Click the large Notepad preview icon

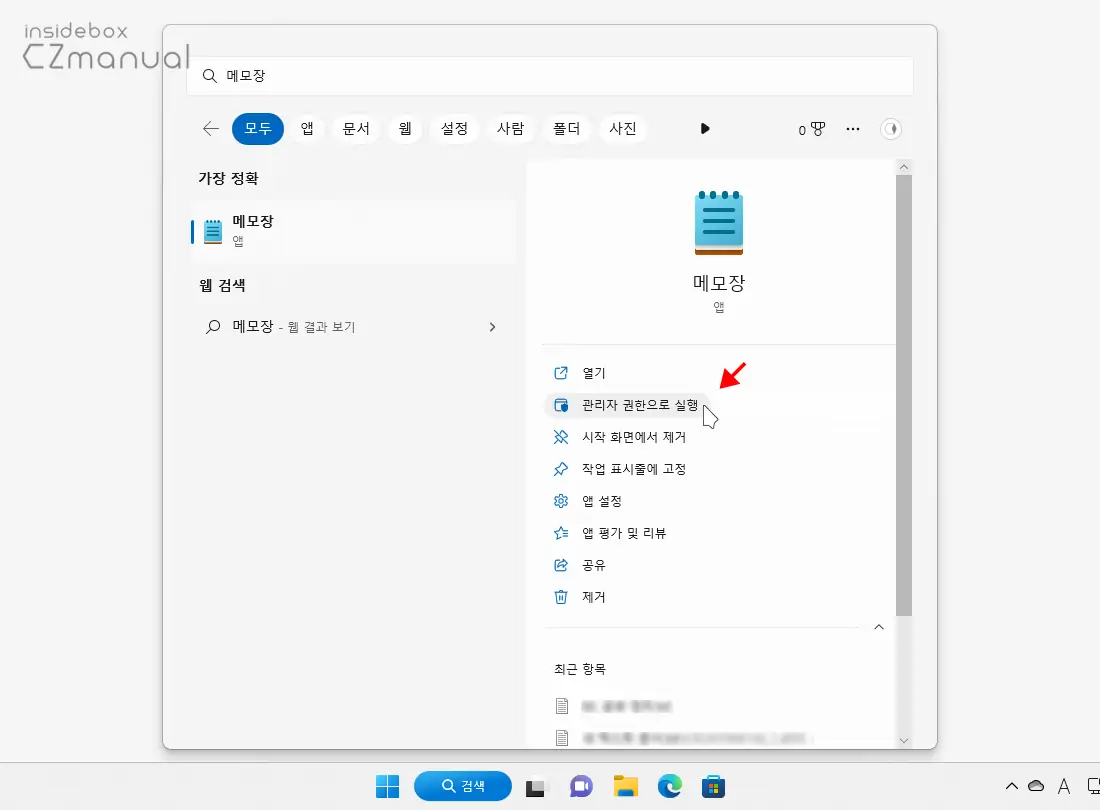coord(718,222)
